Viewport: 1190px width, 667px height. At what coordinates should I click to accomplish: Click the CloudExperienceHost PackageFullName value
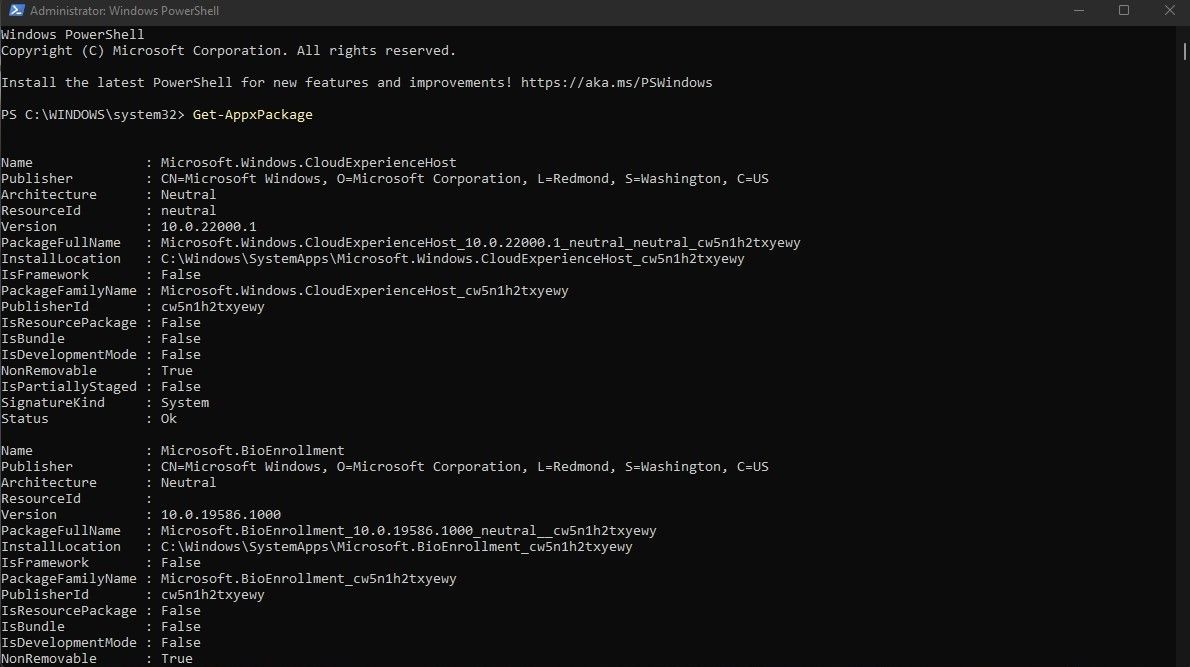[480, 242]
